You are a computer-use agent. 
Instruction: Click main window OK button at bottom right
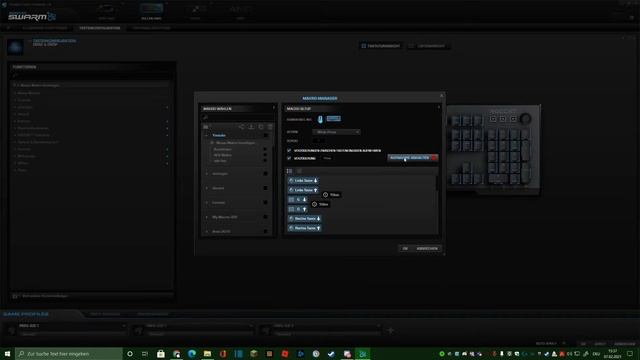tap(583, 344)
